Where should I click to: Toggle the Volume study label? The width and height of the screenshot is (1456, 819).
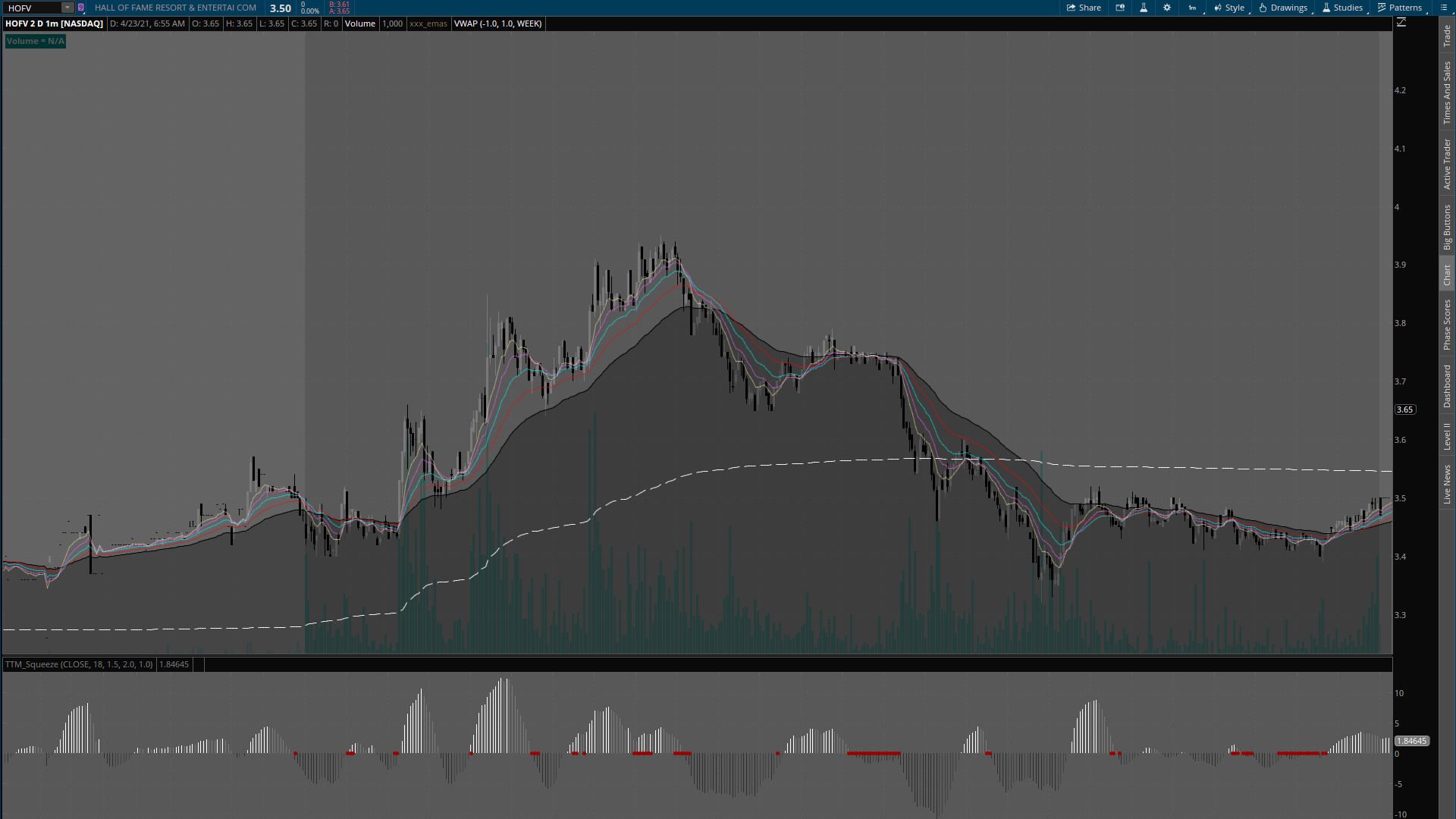pyautogui.click(x=360, y=24)
